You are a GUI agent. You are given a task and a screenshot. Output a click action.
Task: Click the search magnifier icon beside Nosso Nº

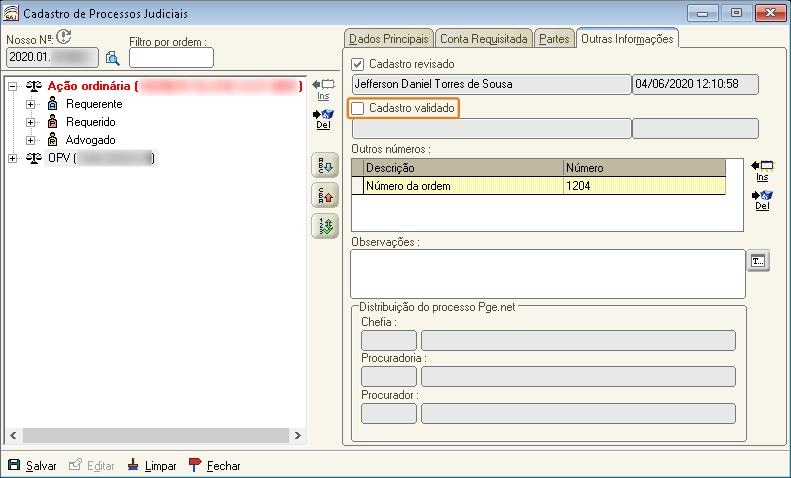point(112,58)
